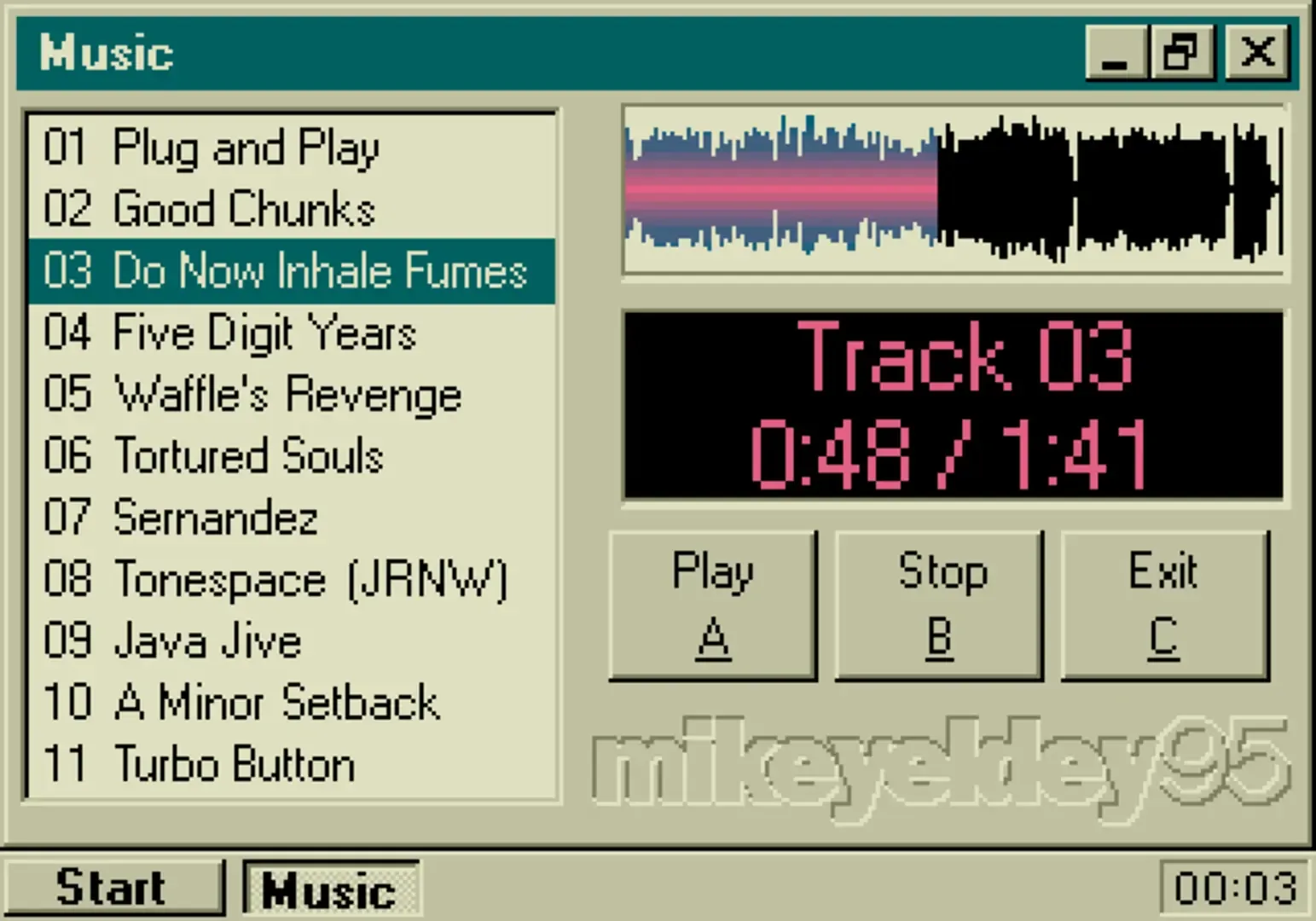Choose track 07 Sernandez

point(181,518)
